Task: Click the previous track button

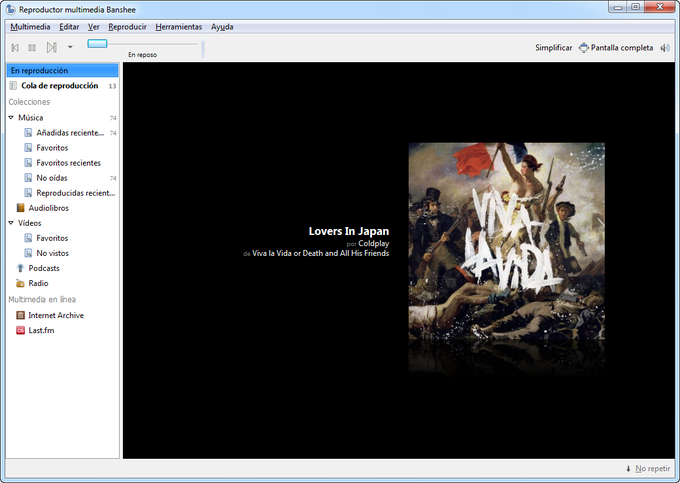Action: (x=15, y=47)
